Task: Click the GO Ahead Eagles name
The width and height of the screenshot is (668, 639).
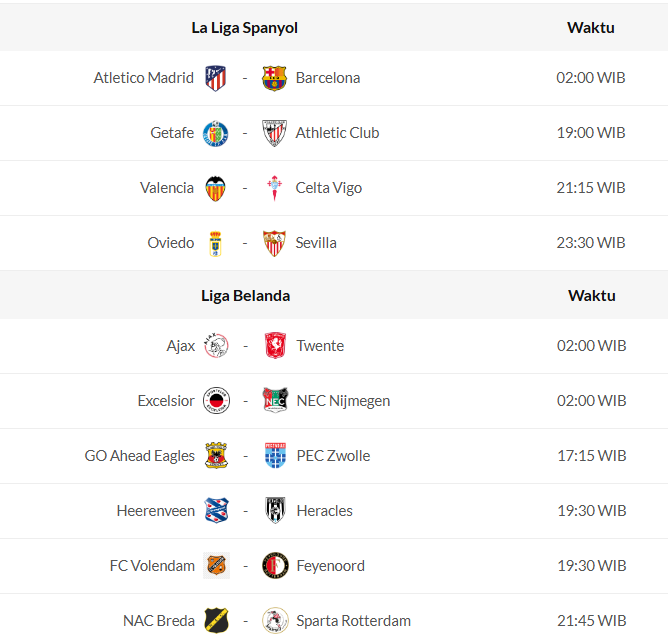Action: point(140,456)
